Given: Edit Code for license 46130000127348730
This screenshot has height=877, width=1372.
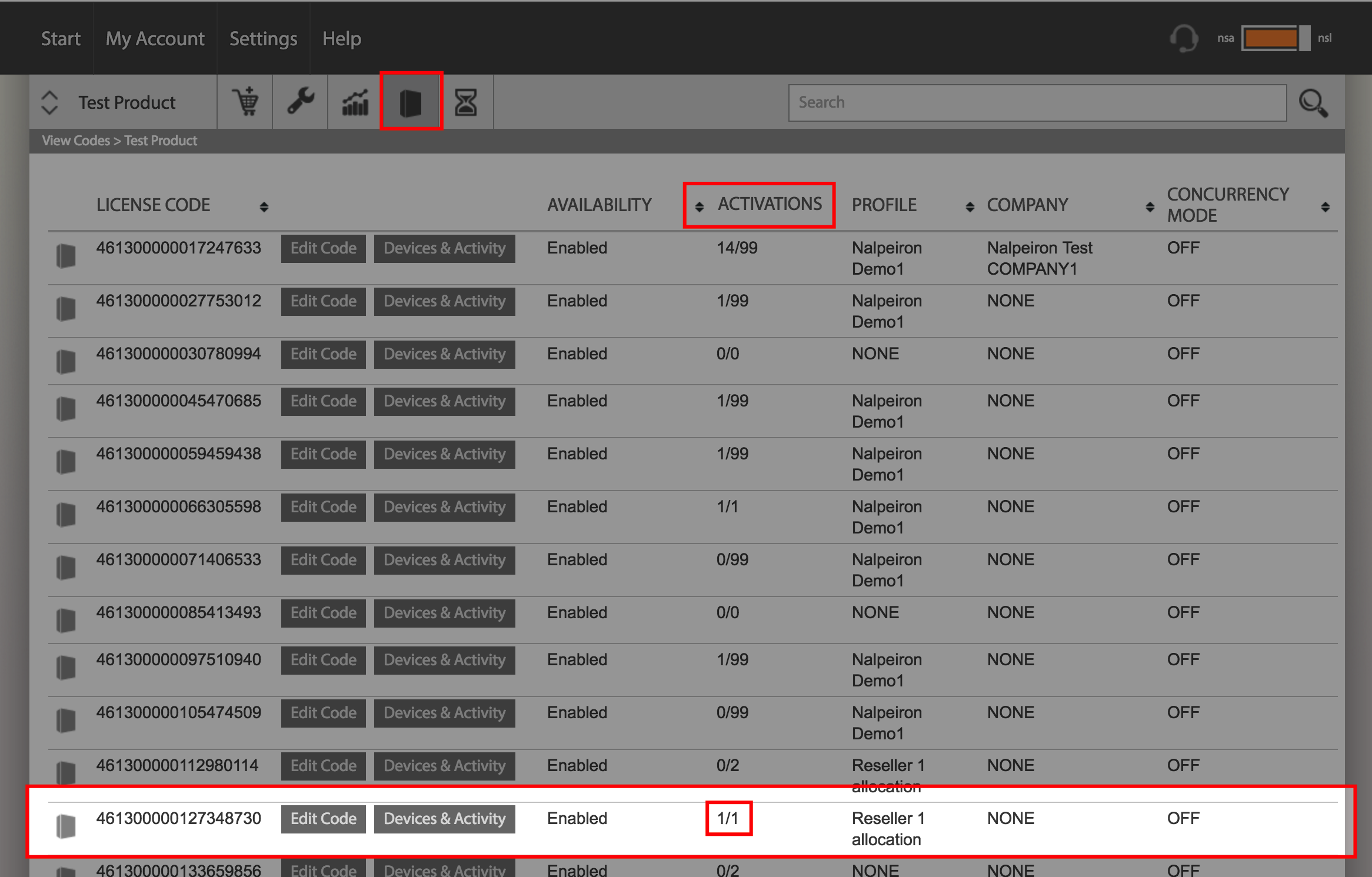Looking at the screenshot, I should (323, 819).
